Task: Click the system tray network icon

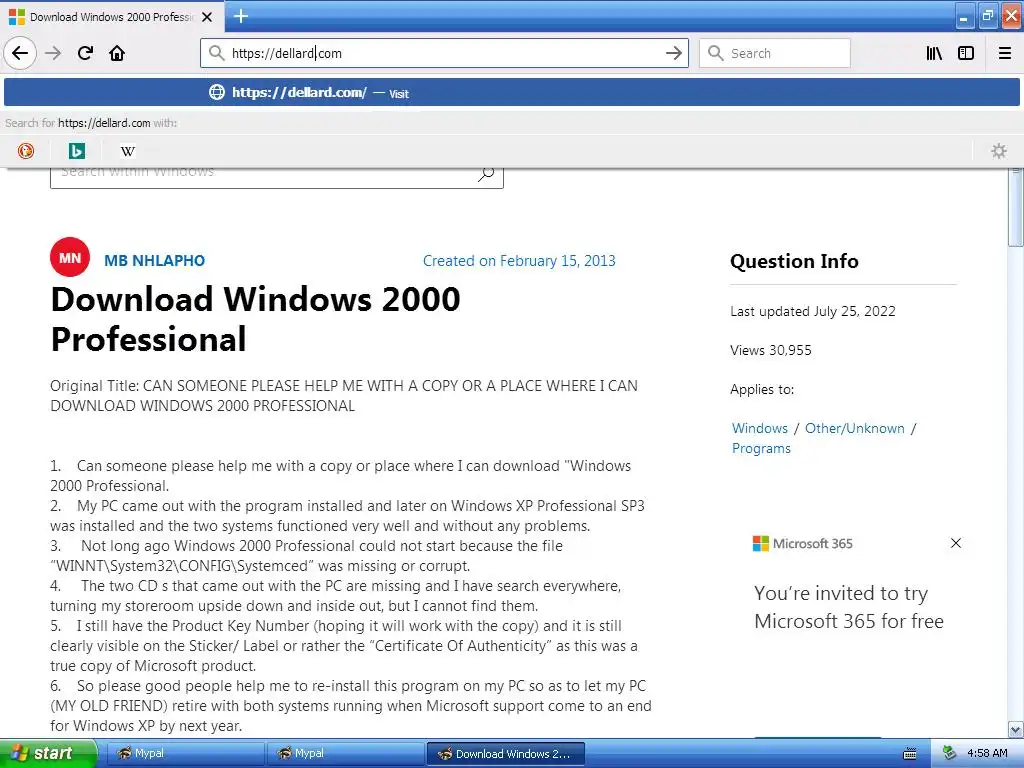Action: tap(950, 754)
